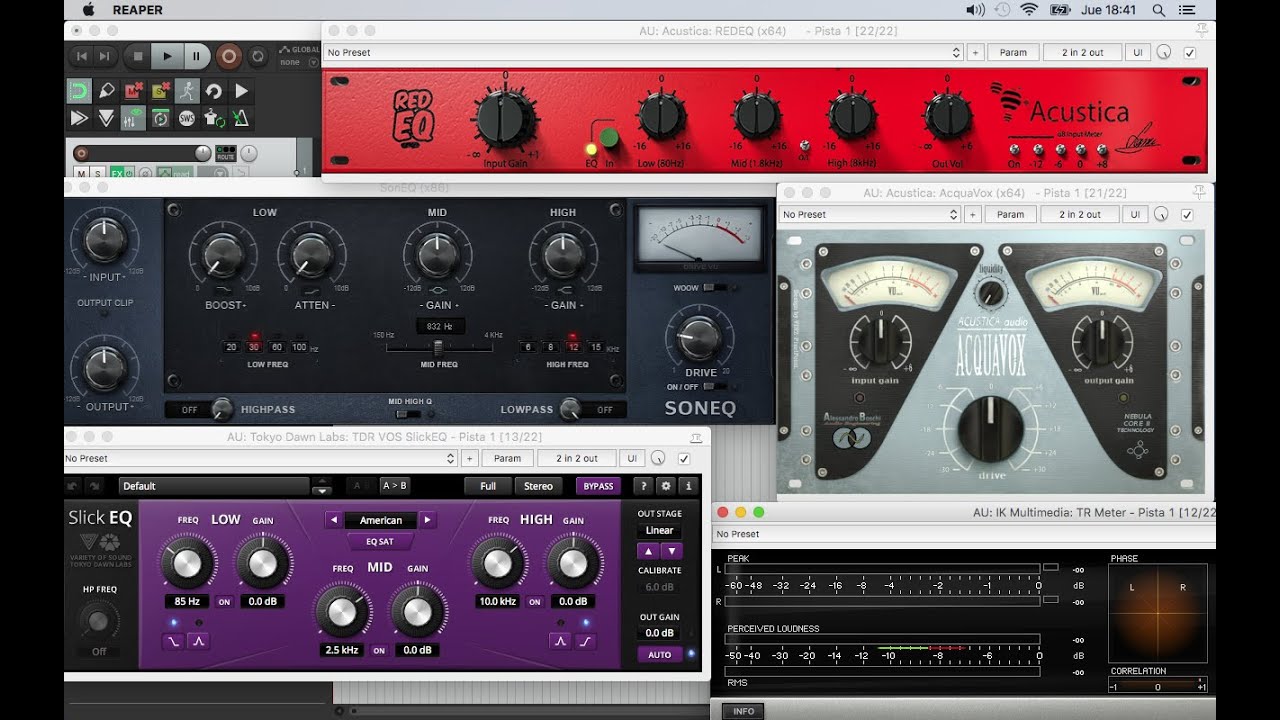The width and height of the screenshot is (1280, 720).
Task: Toggle the SlickEQ BYPASS button
Action: pos(598,486)
